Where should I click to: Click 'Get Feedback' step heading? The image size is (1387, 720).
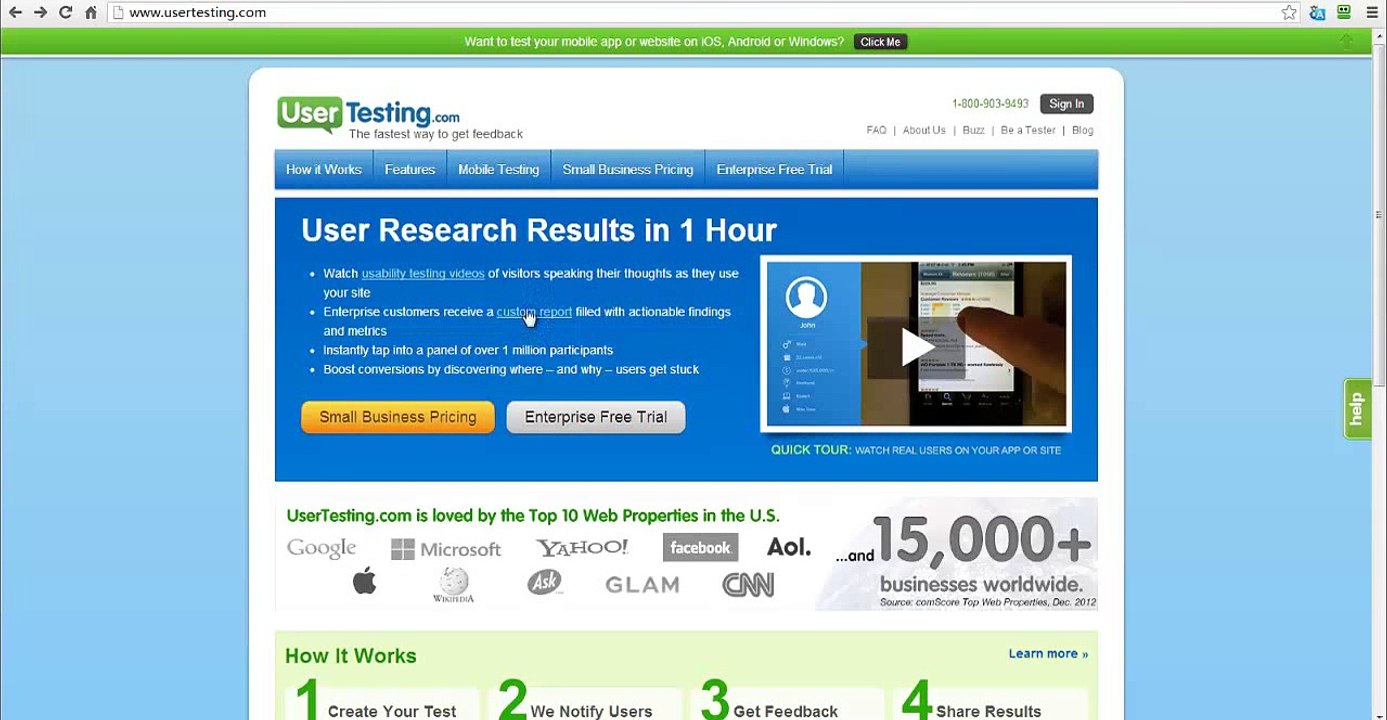(x=785, y=711)
